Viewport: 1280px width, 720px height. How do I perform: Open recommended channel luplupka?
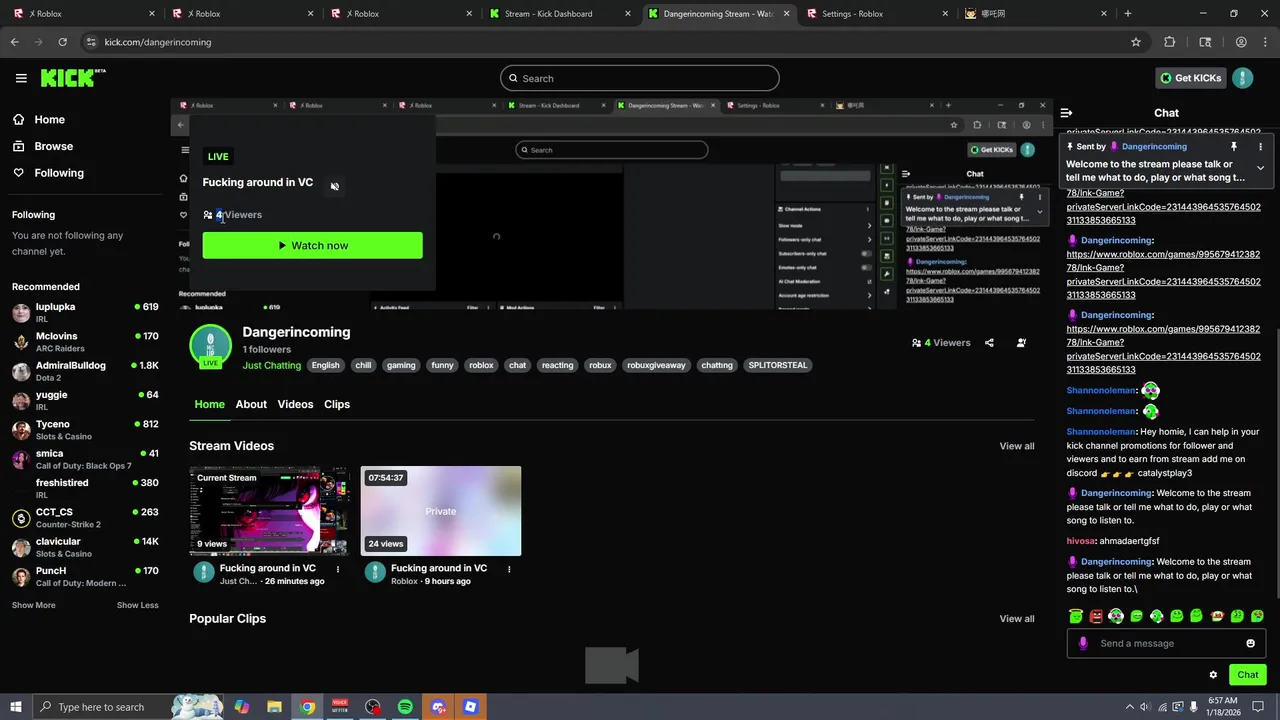(85, 312)
